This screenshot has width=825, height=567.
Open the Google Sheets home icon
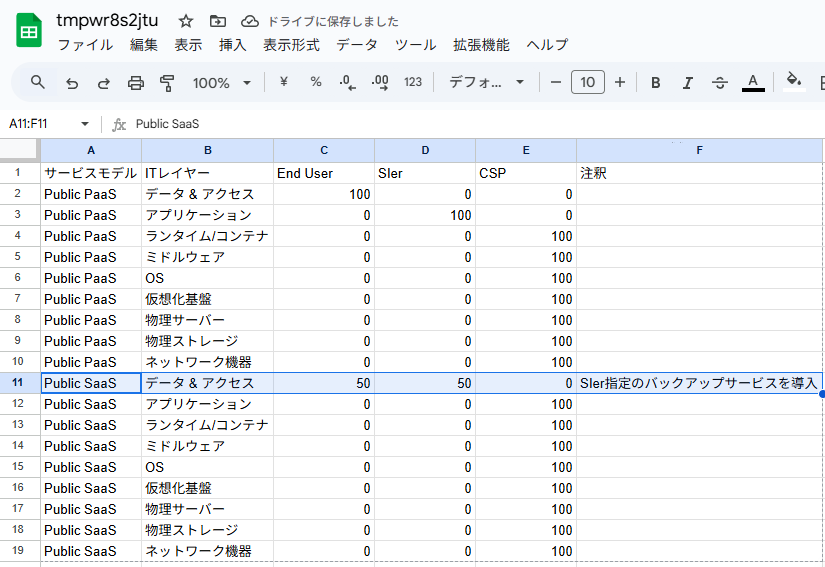[x=28, y=31]
